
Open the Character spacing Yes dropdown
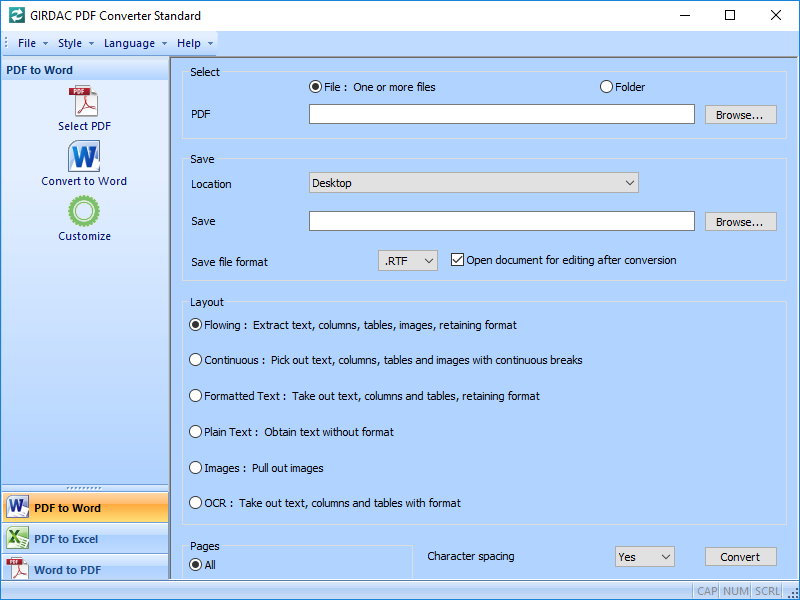pos(644,557)
